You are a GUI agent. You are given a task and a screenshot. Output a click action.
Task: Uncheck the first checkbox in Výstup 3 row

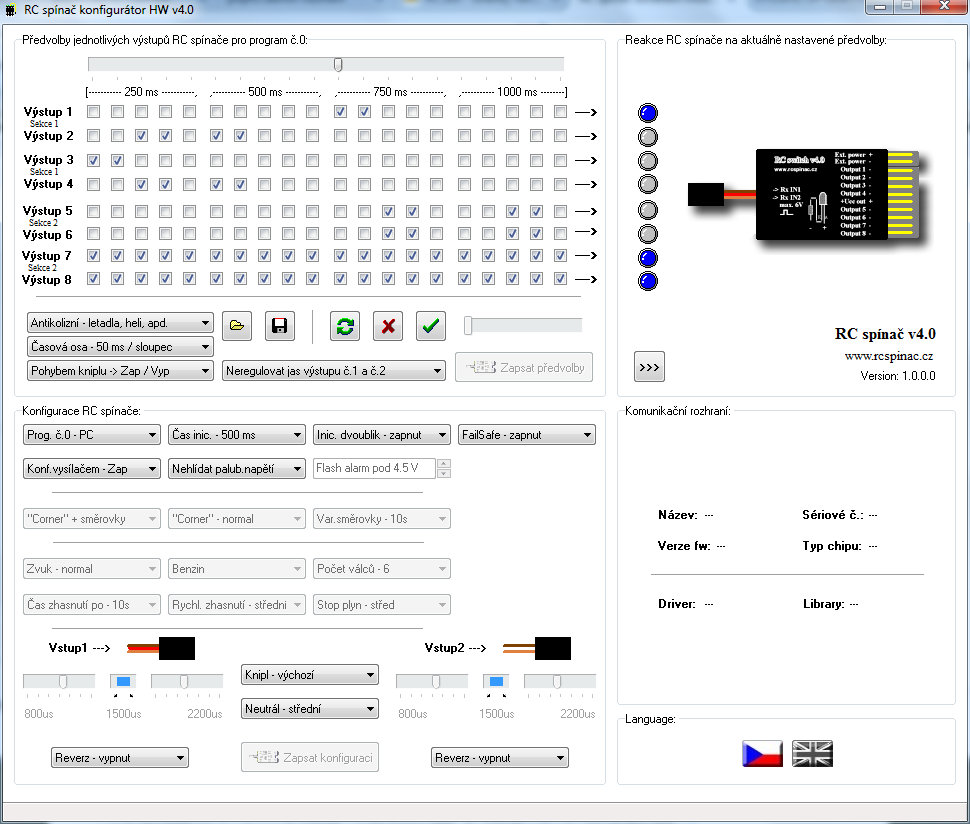tap(93, 160)
